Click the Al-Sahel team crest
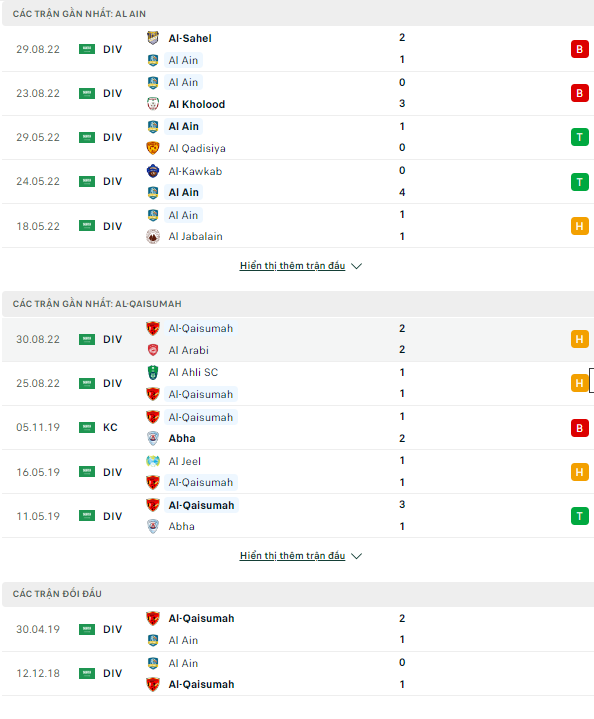The width and height of the screenshot is (594, 719). 153,38
